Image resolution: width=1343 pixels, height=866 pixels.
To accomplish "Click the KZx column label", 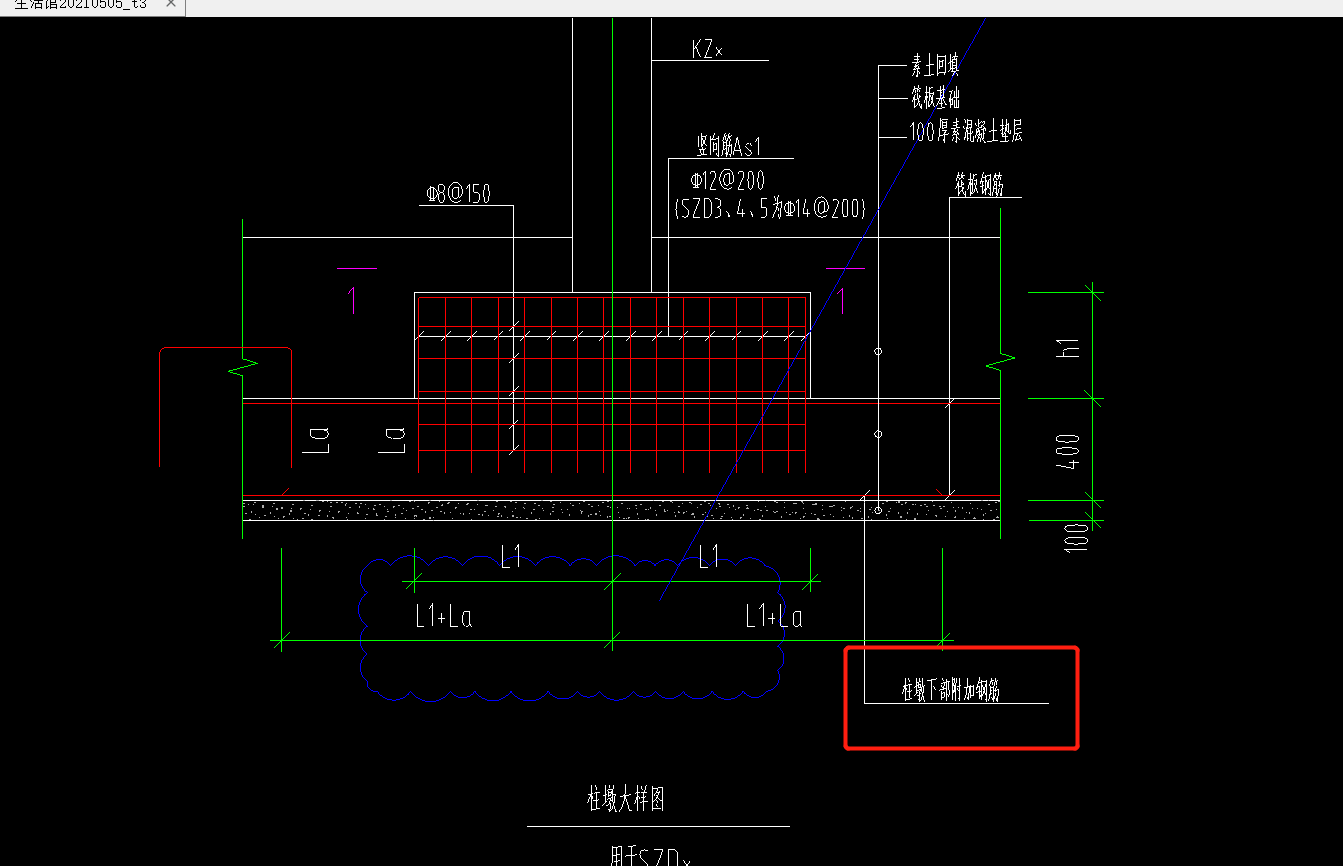I will 706,49.
